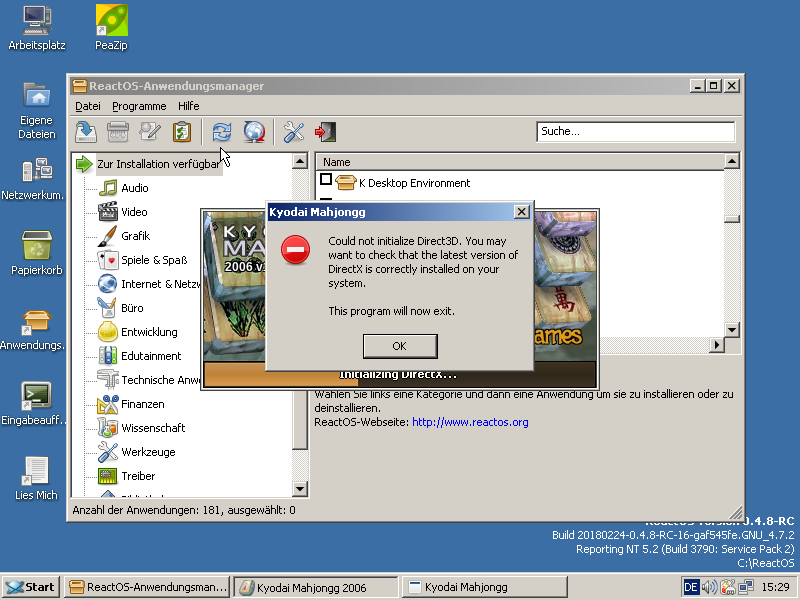
Task: Click category tree scroll-up arrow
Action: [300, 161]
